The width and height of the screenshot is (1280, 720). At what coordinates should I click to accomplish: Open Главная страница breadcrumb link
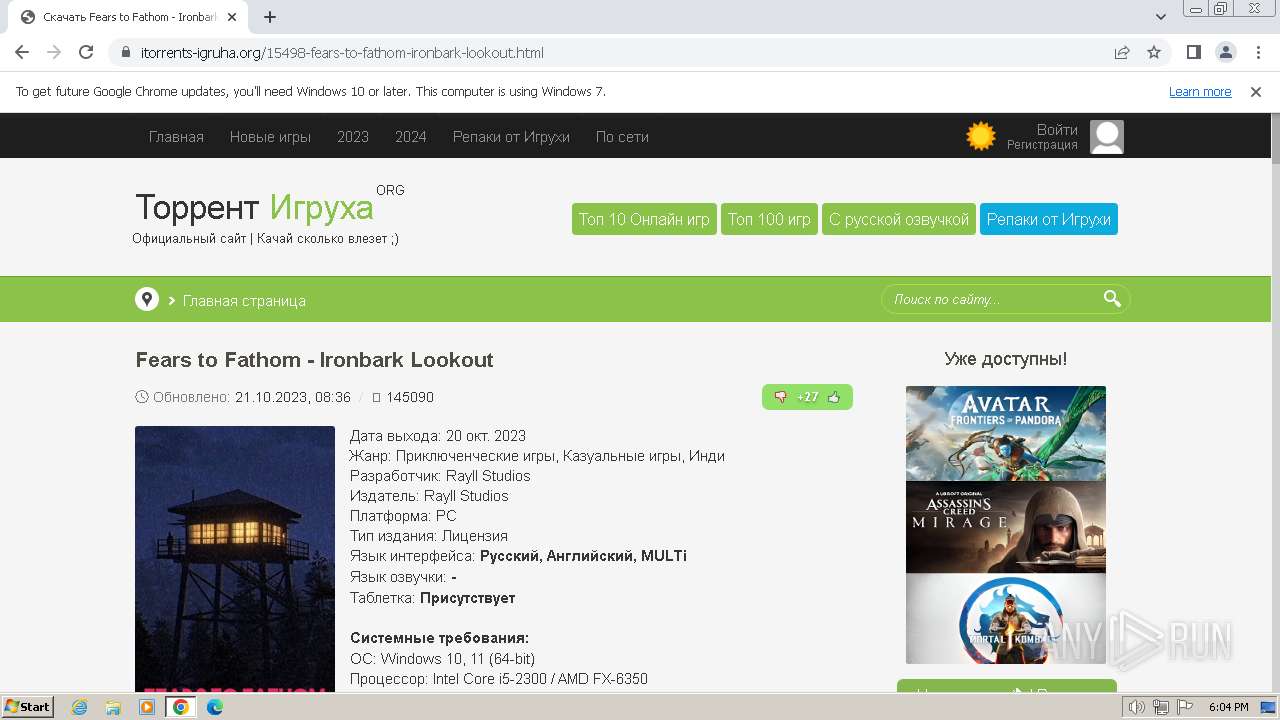coord(244,301)
